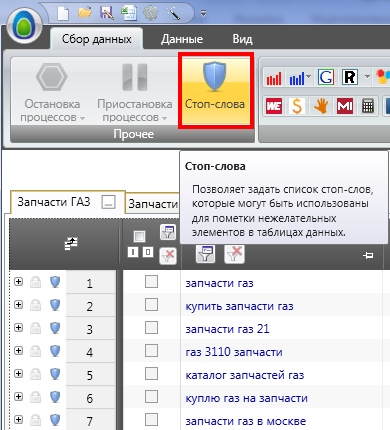Open settings via the gear icon
This screenshot has height=430, width=390.
[151, 13]
